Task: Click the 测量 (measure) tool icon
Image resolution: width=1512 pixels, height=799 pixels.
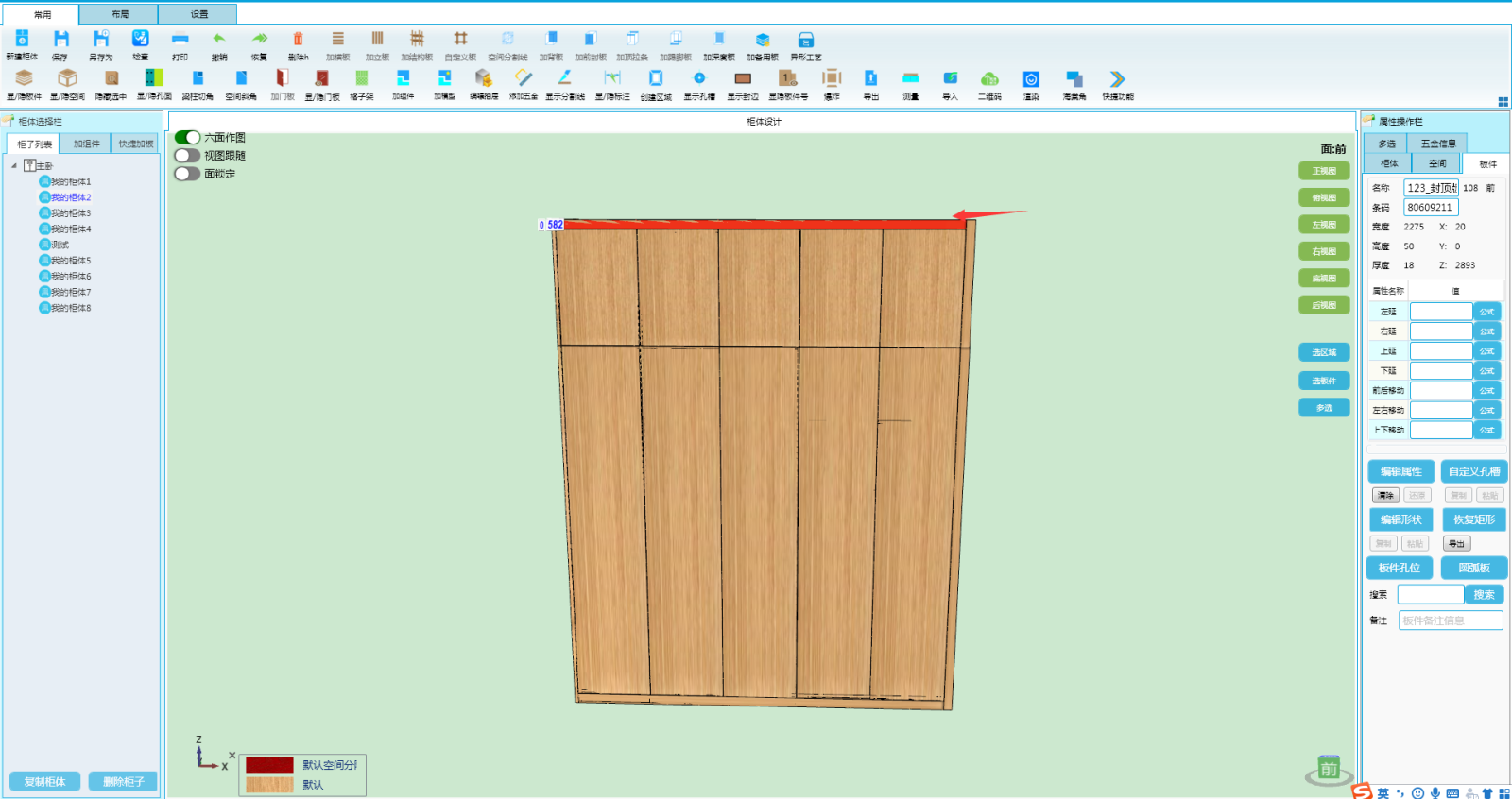Action: coord(910,79)
